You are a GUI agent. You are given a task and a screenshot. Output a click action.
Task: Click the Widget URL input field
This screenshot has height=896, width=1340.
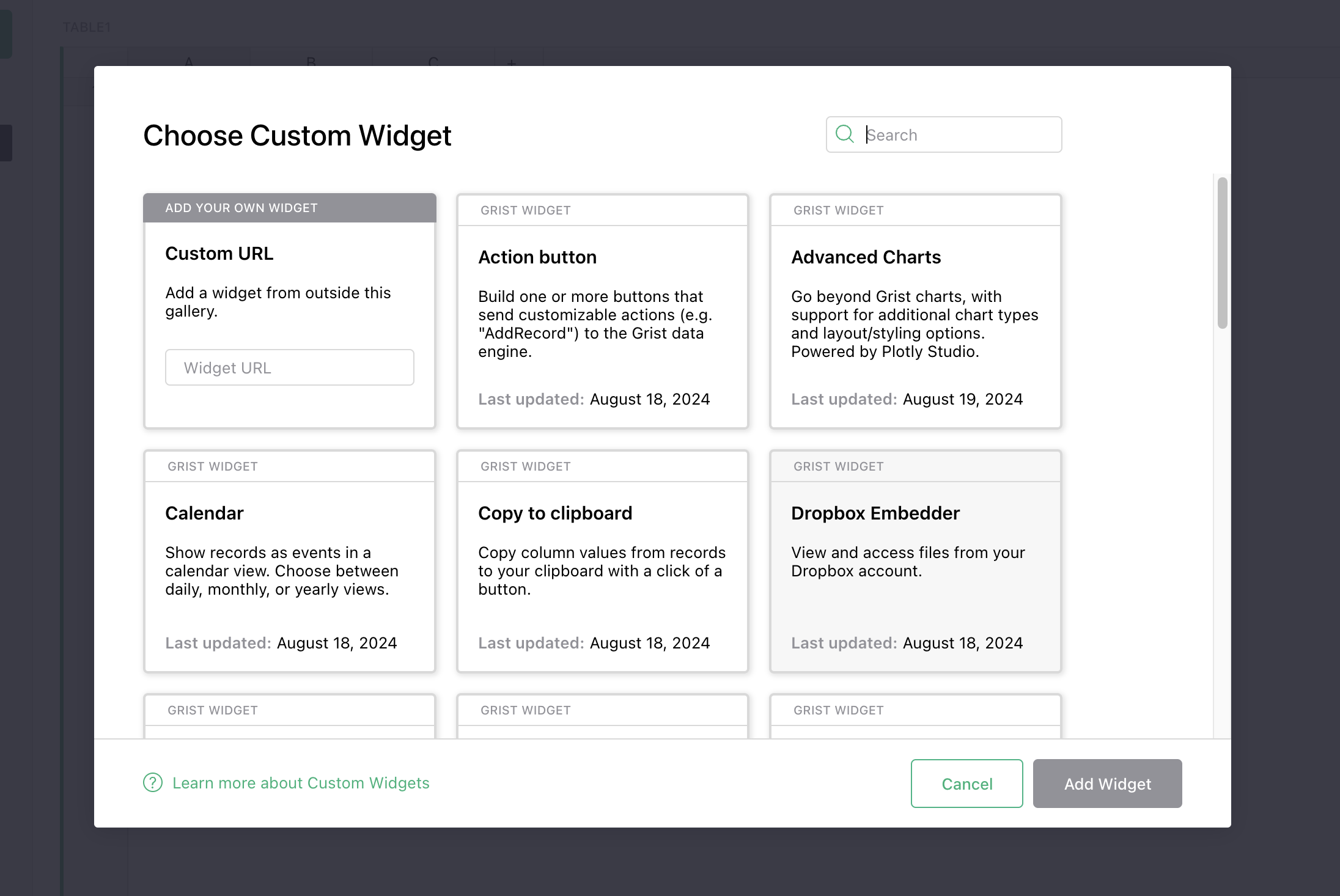coord(289,367)
